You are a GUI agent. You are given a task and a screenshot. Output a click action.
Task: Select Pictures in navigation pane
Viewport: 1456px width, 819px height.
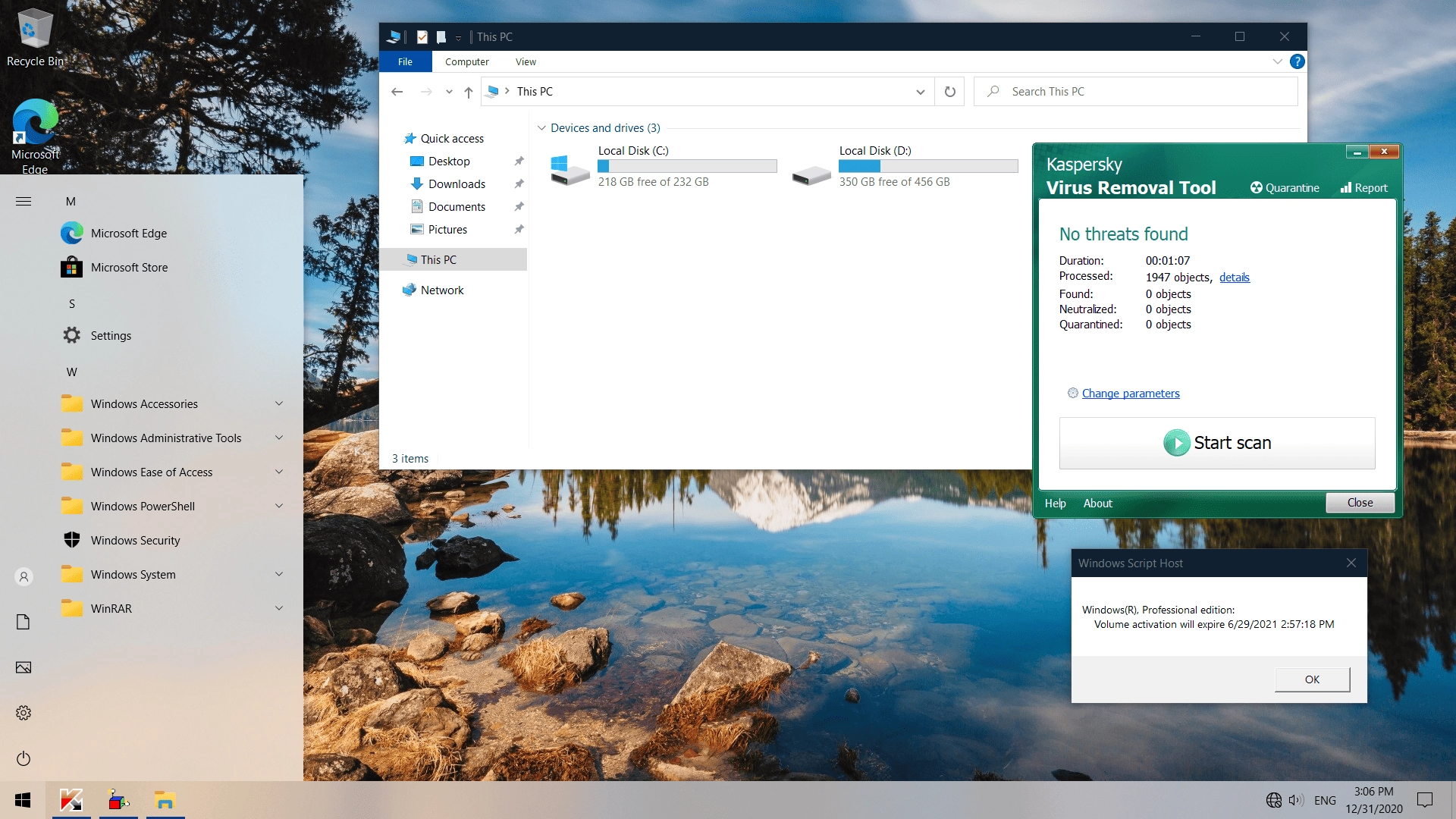click(447, 229)
